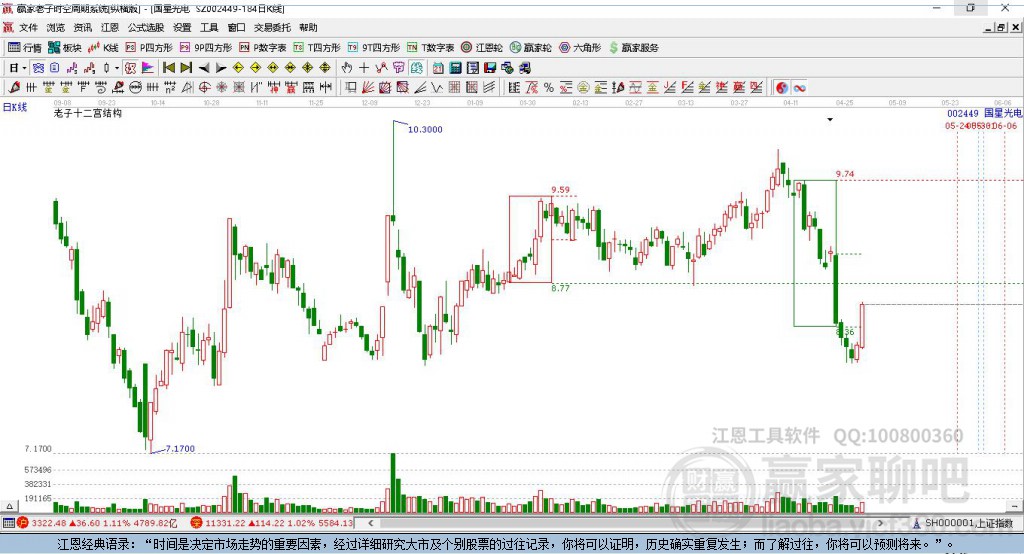The width and height of the screenshot is (1024, 554).
Task: Click 老子十二宫结构 chart title
Action: tap(88, 113)
